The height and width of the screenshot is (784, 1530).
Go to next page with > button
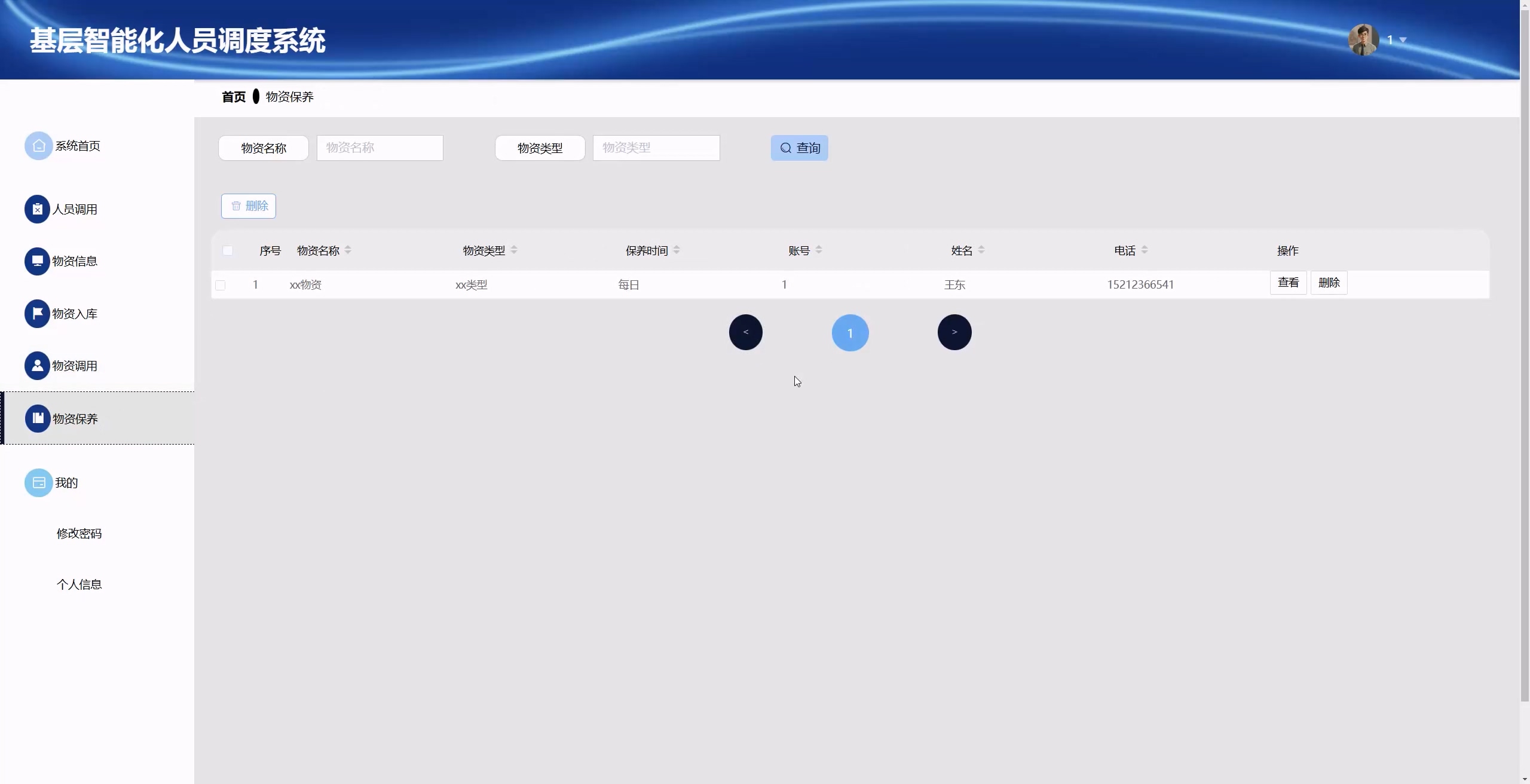pos(954,332)
